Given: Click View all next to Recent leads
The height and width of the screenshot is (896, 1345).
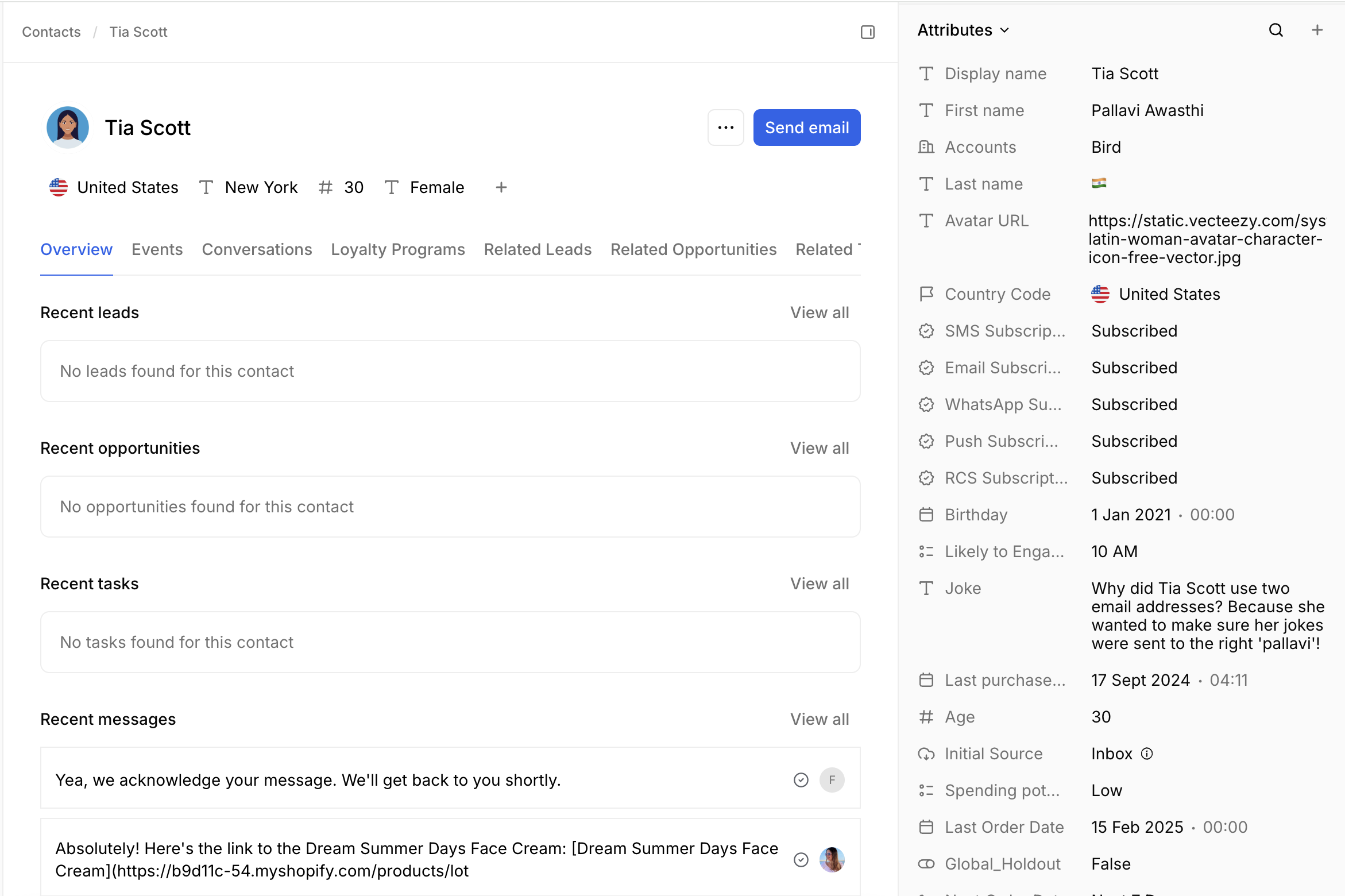Looking at the screenshot, I should click(x=819, y=312).
